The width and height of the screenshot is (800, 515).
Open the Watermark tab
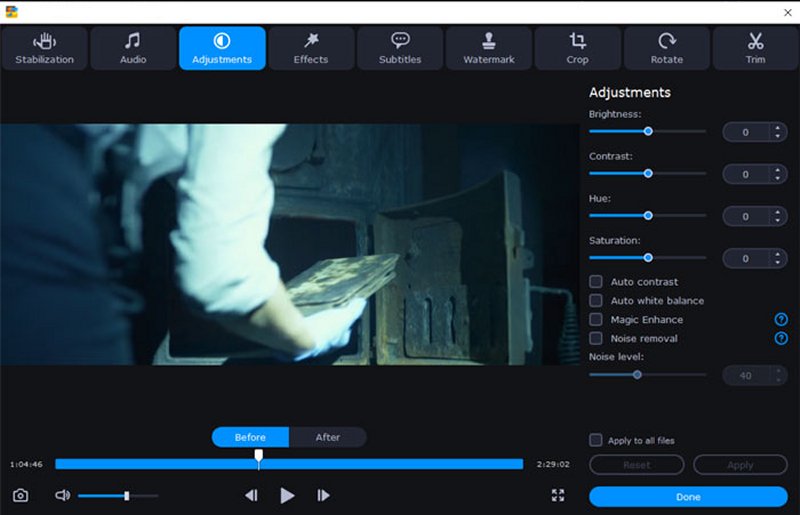(x=489, y=48)
